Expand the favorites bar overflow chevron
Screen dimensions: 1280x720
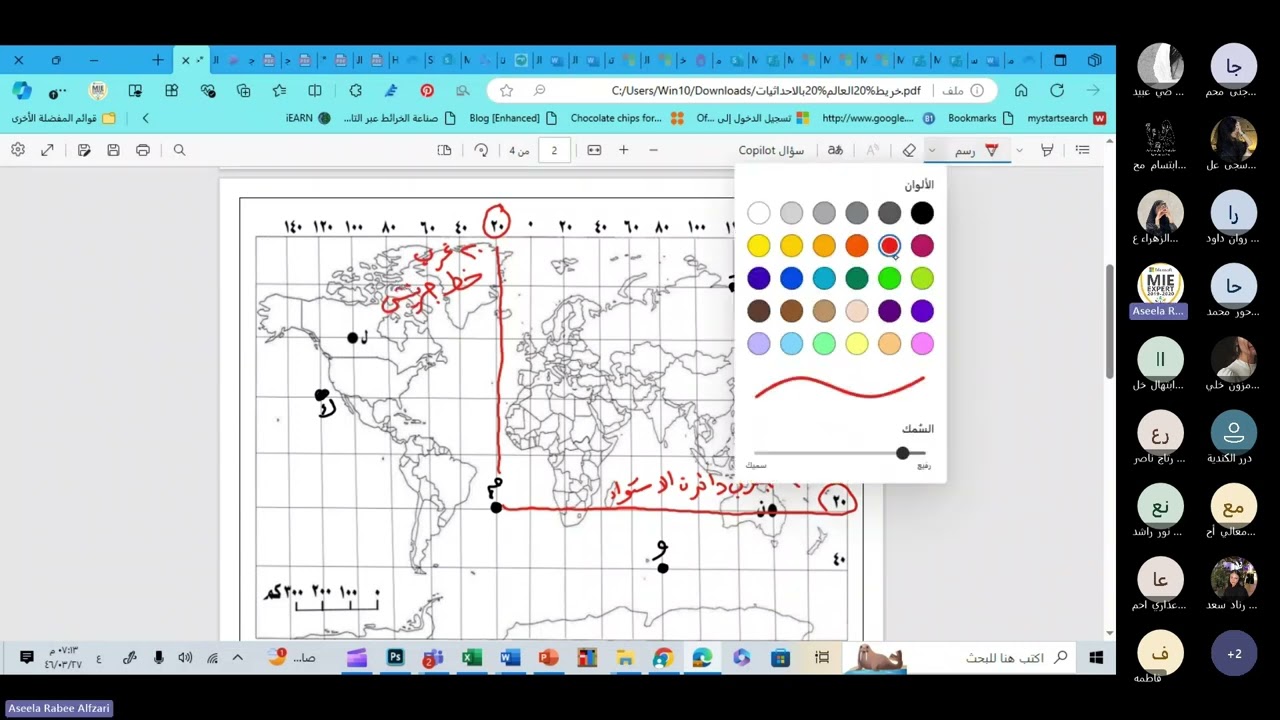[145, 118]
